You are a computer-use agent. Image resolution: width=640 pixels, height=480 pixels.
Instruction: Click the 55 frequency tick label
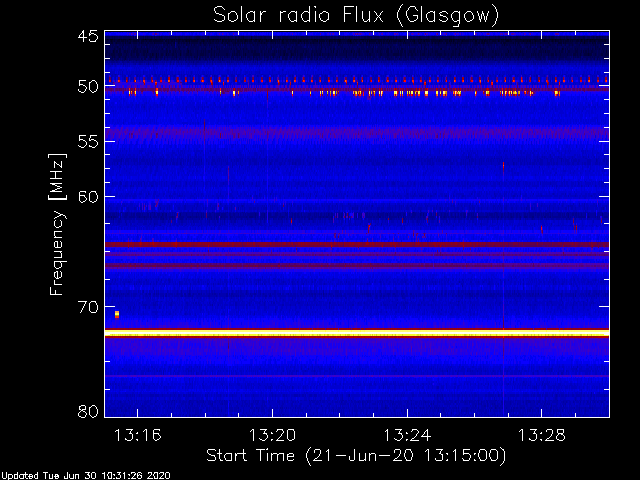pos(88,142)
